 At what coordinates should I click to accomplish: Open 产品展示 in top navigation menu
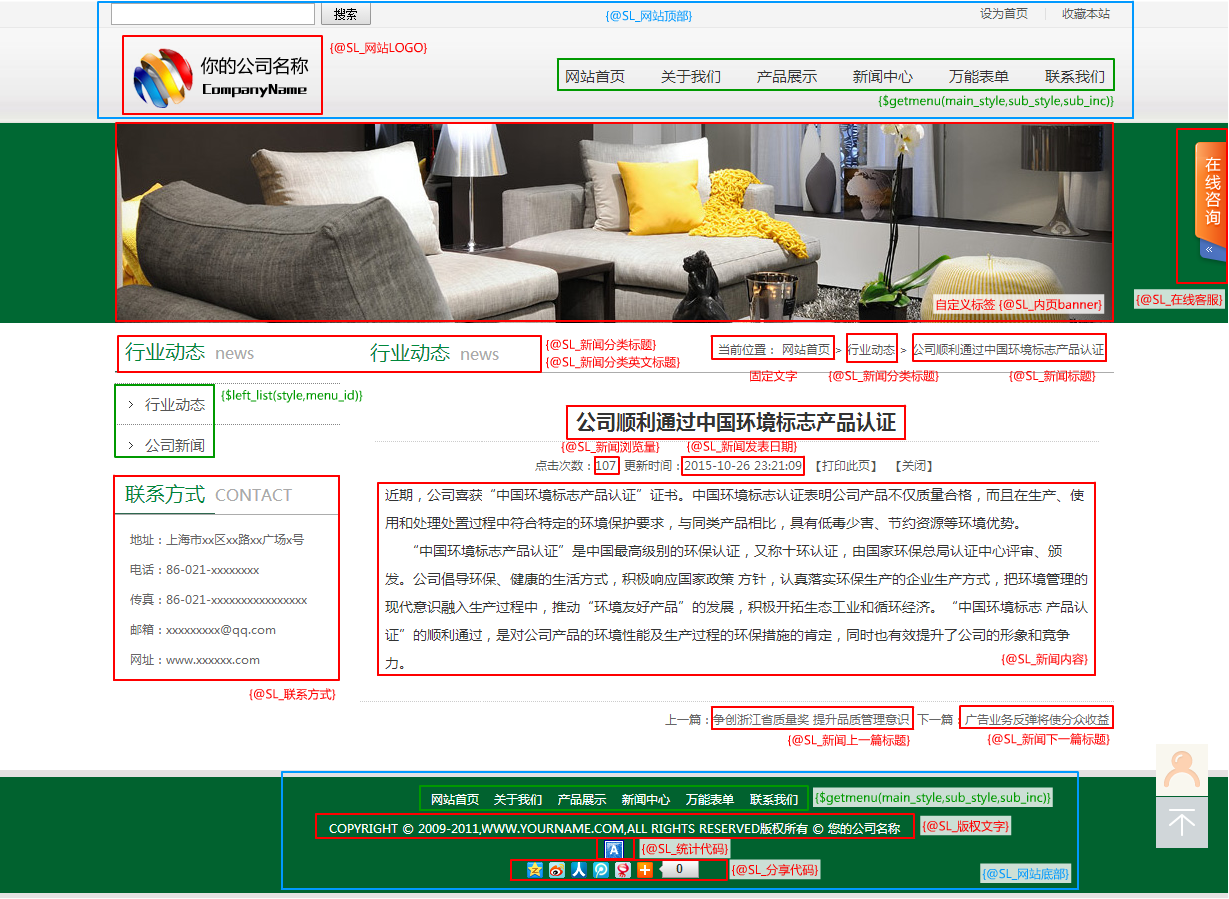point(786,77)
